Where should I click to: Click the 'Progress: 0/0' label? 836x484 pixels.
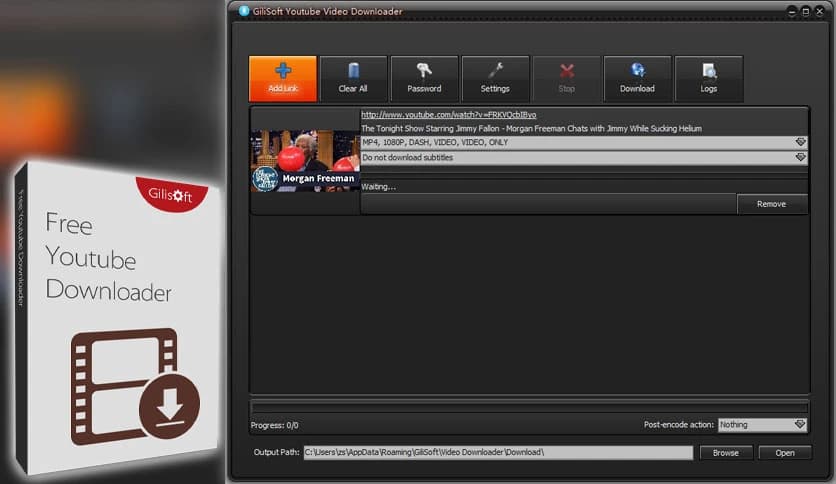[275, 425]
